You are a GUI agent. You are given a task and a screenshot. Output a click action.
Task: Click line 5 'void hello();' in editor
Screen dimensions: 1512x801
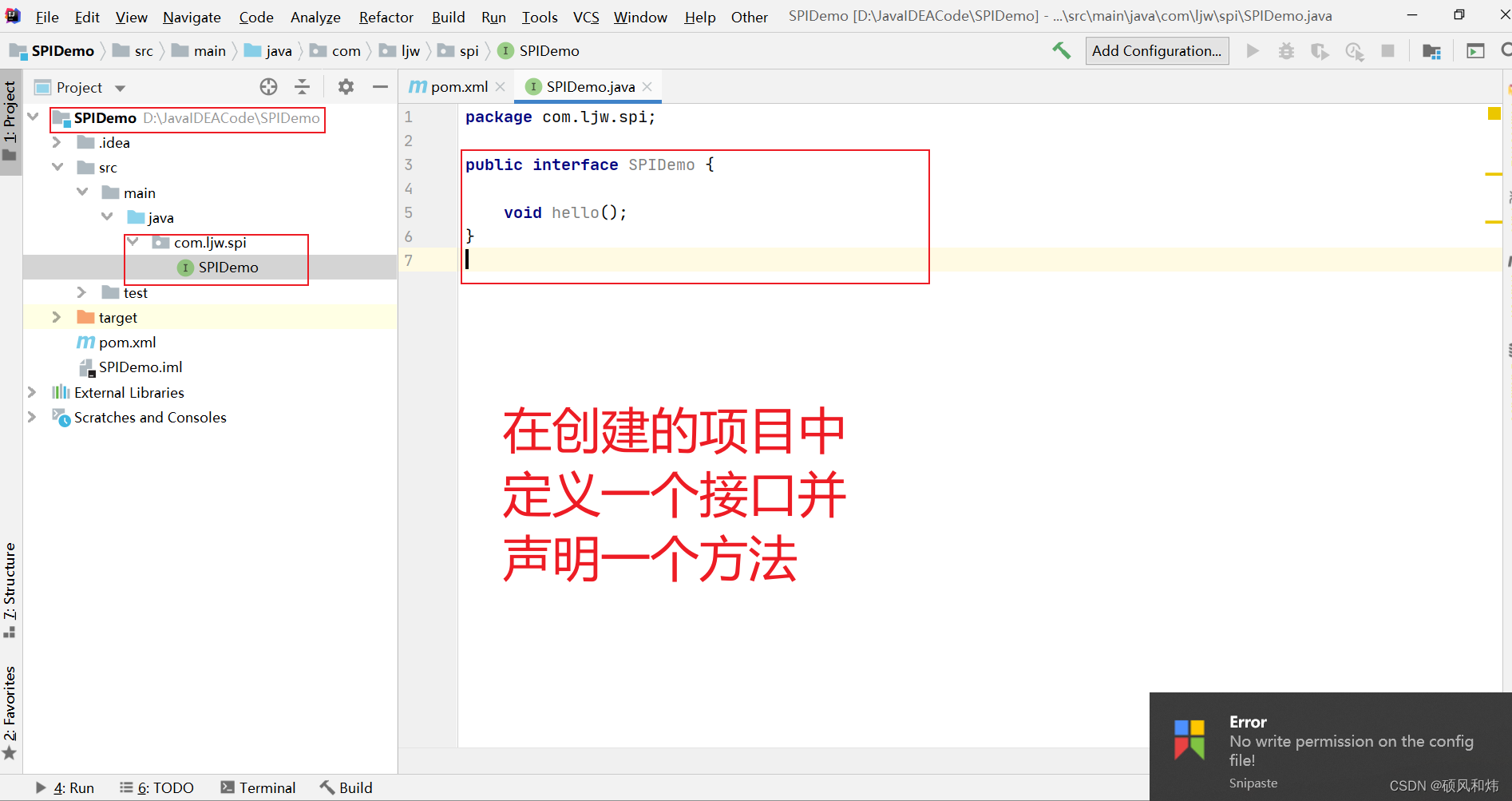point(565,212)
